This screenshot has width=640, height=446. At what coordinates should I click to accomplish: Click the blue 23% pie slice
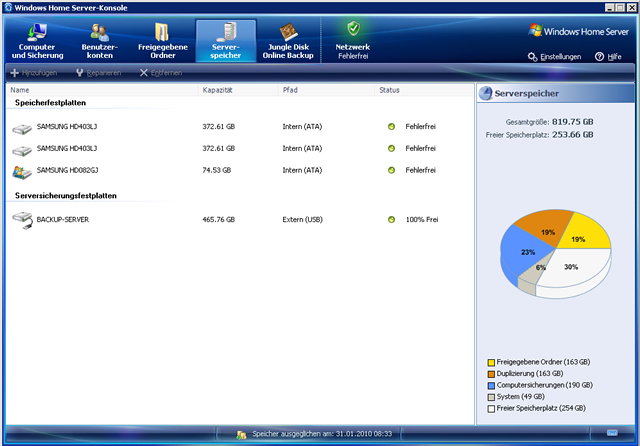tap(524, 251)
